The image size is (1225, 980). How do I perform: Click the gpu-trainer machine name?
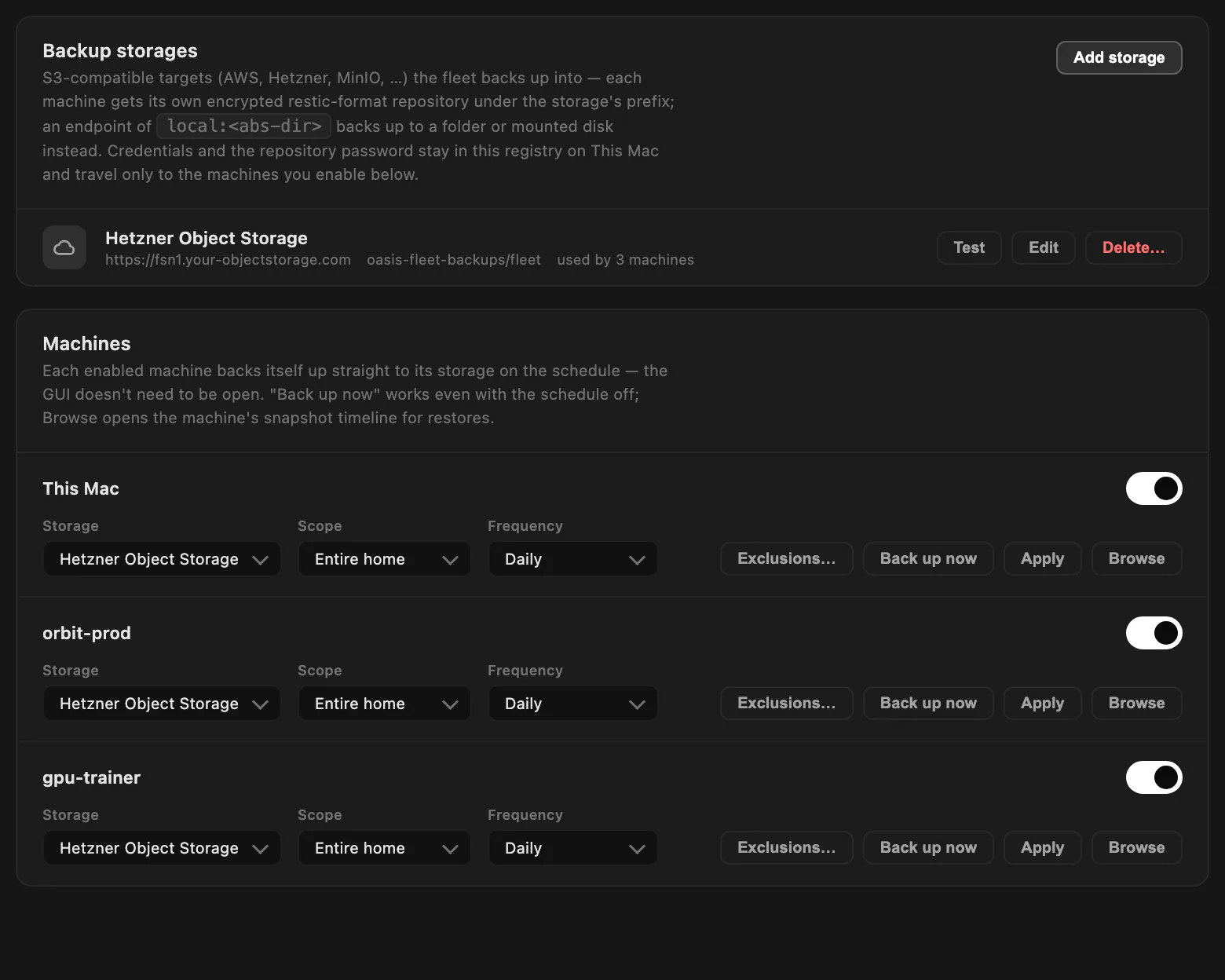point(92,777)
